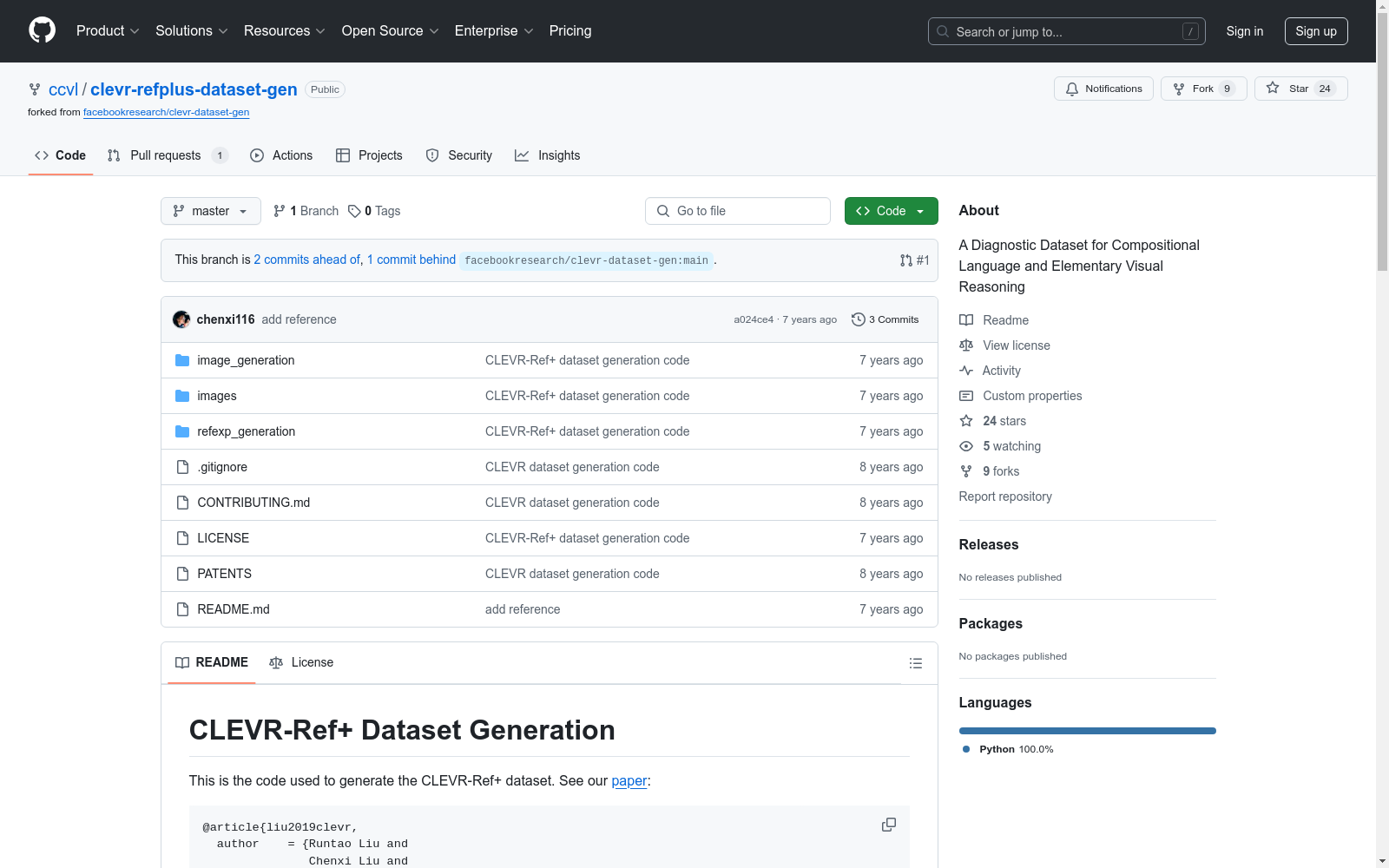Click the GitHub logo icon
Screen dimensions: 1389x868
click(x=42, y=30)
